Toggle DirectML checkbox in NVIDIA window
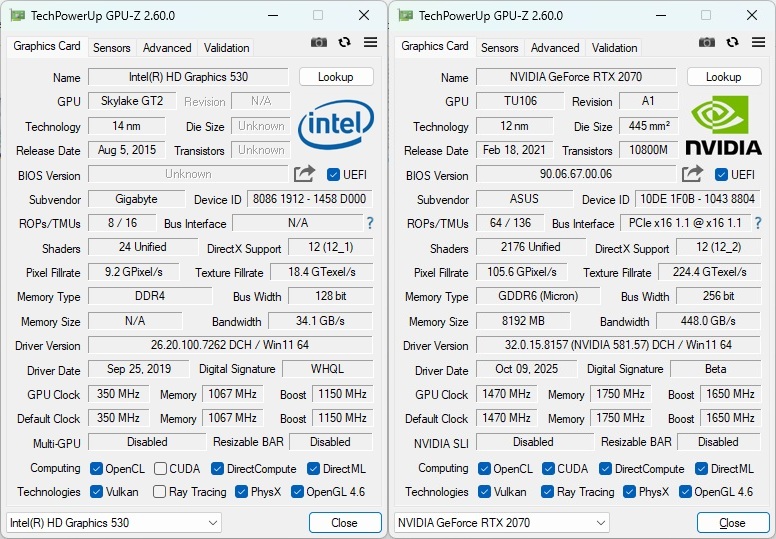Image resolution: width=776 pixels, height=539 pixels. click(701, 469)
